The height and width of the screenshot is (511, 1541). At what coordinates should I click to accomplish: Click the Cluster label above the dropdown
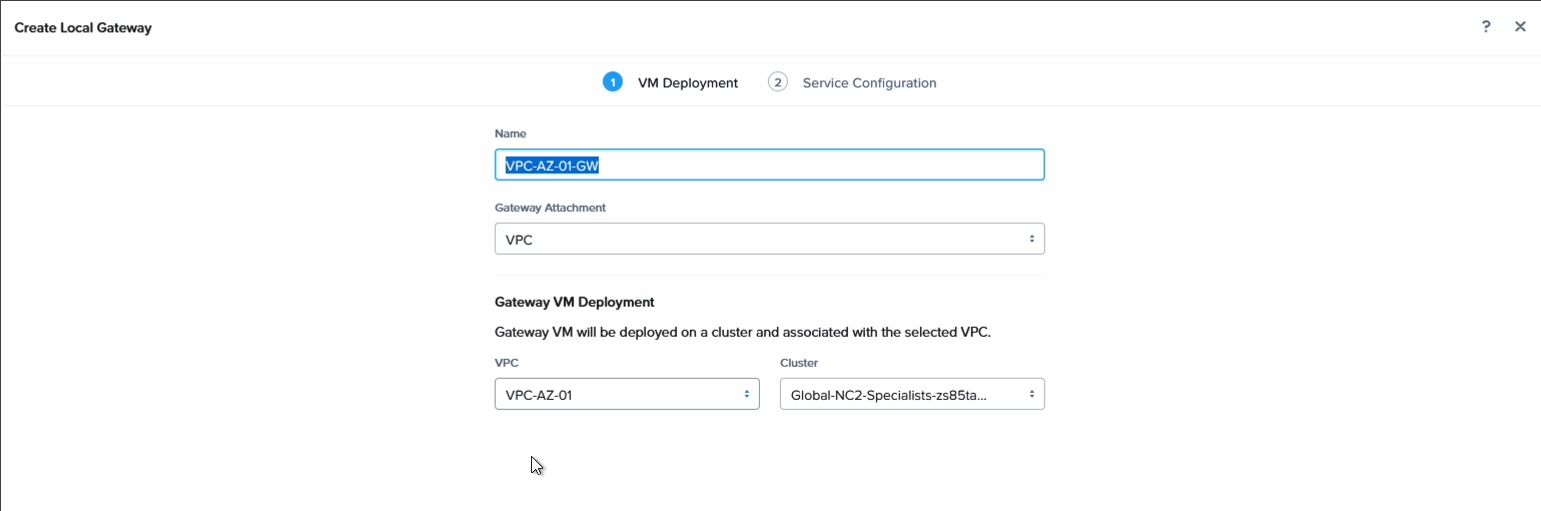coord(799,362)
